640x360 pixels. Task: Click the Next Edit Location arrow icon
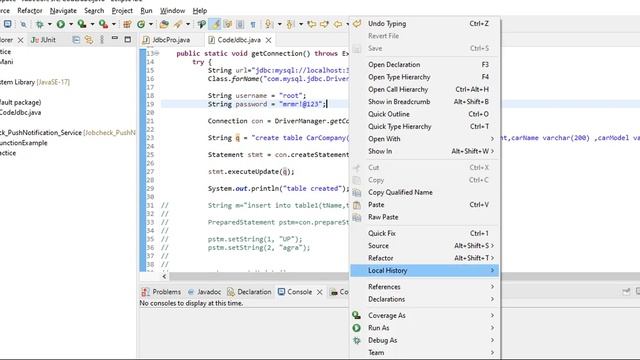click(324, 24)
